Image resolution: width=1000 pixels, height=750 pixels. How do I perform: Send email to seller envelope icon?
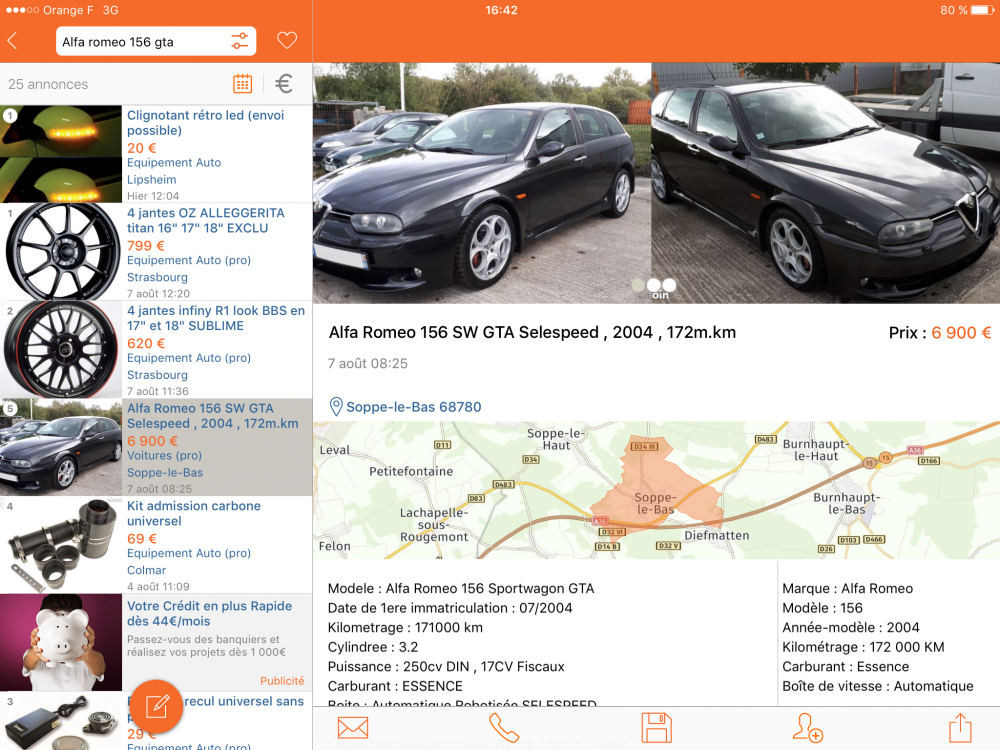tap(353, 728)
